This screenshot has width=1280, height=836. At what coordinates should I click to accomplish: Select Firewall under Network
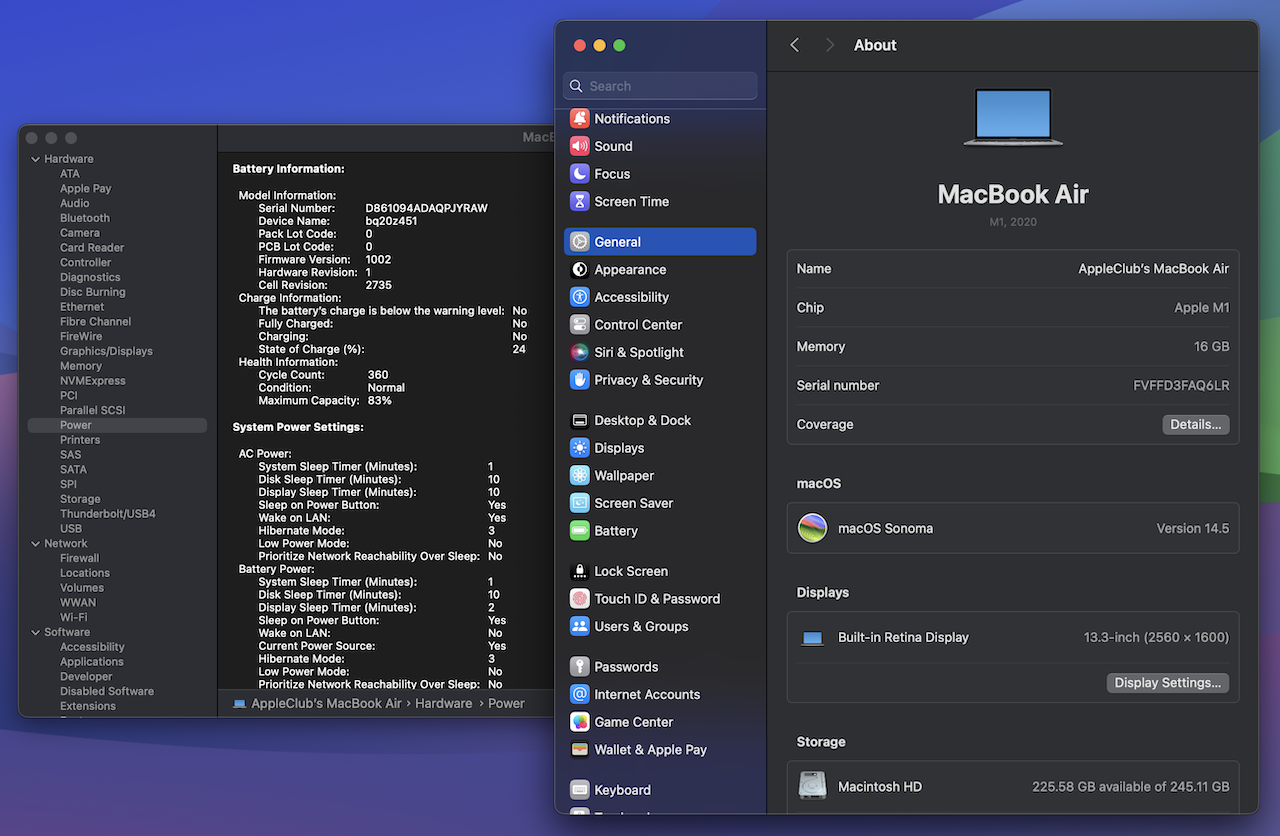(x=79, y=558)
